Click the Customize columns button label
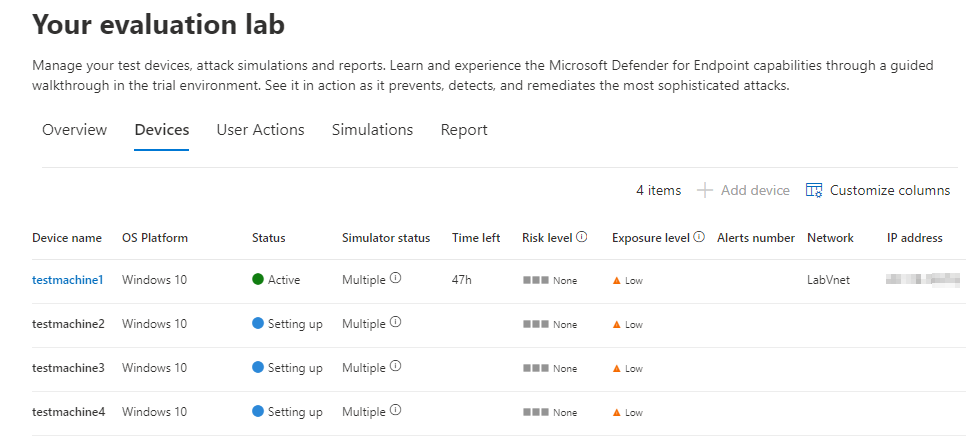 coord(890,190)
